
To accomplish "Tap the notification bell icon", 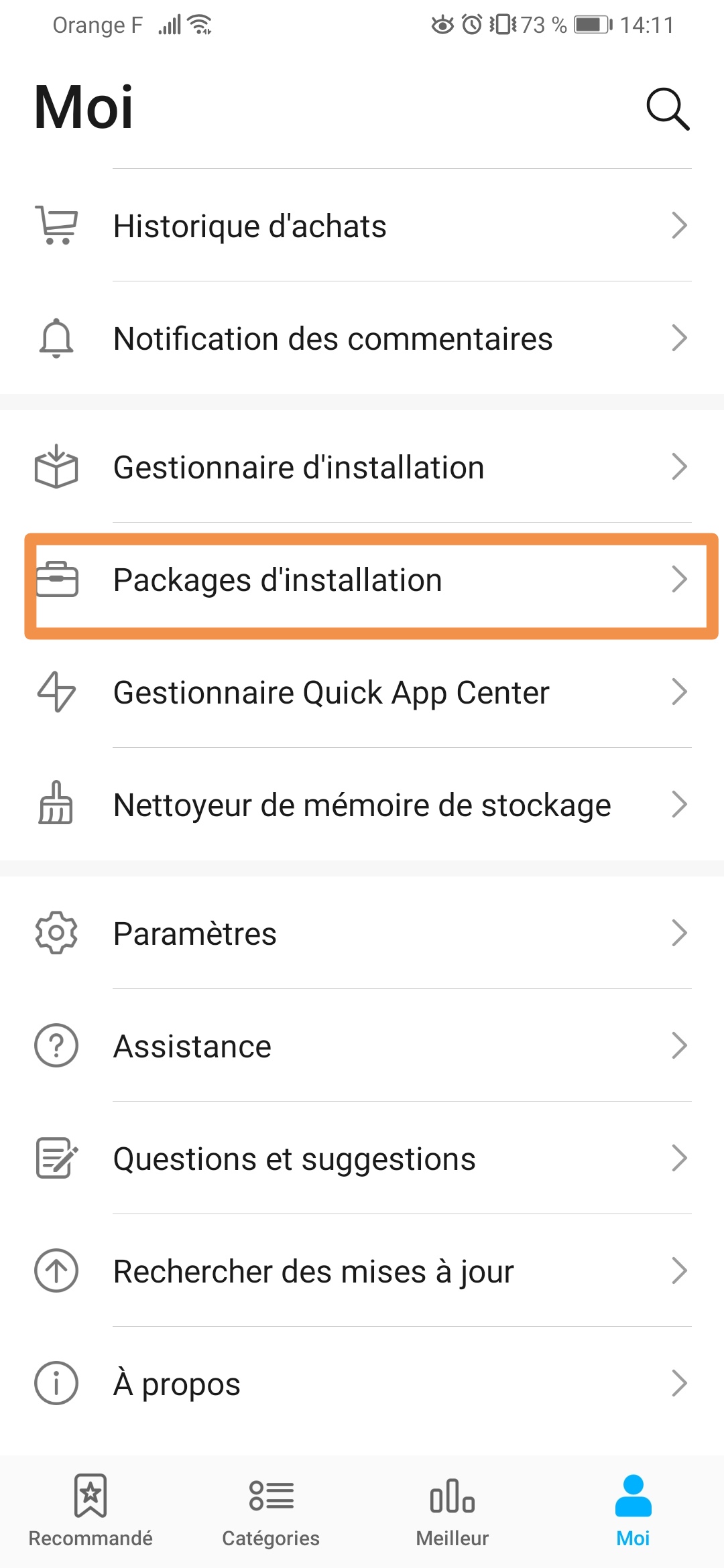I will [56, 338].
